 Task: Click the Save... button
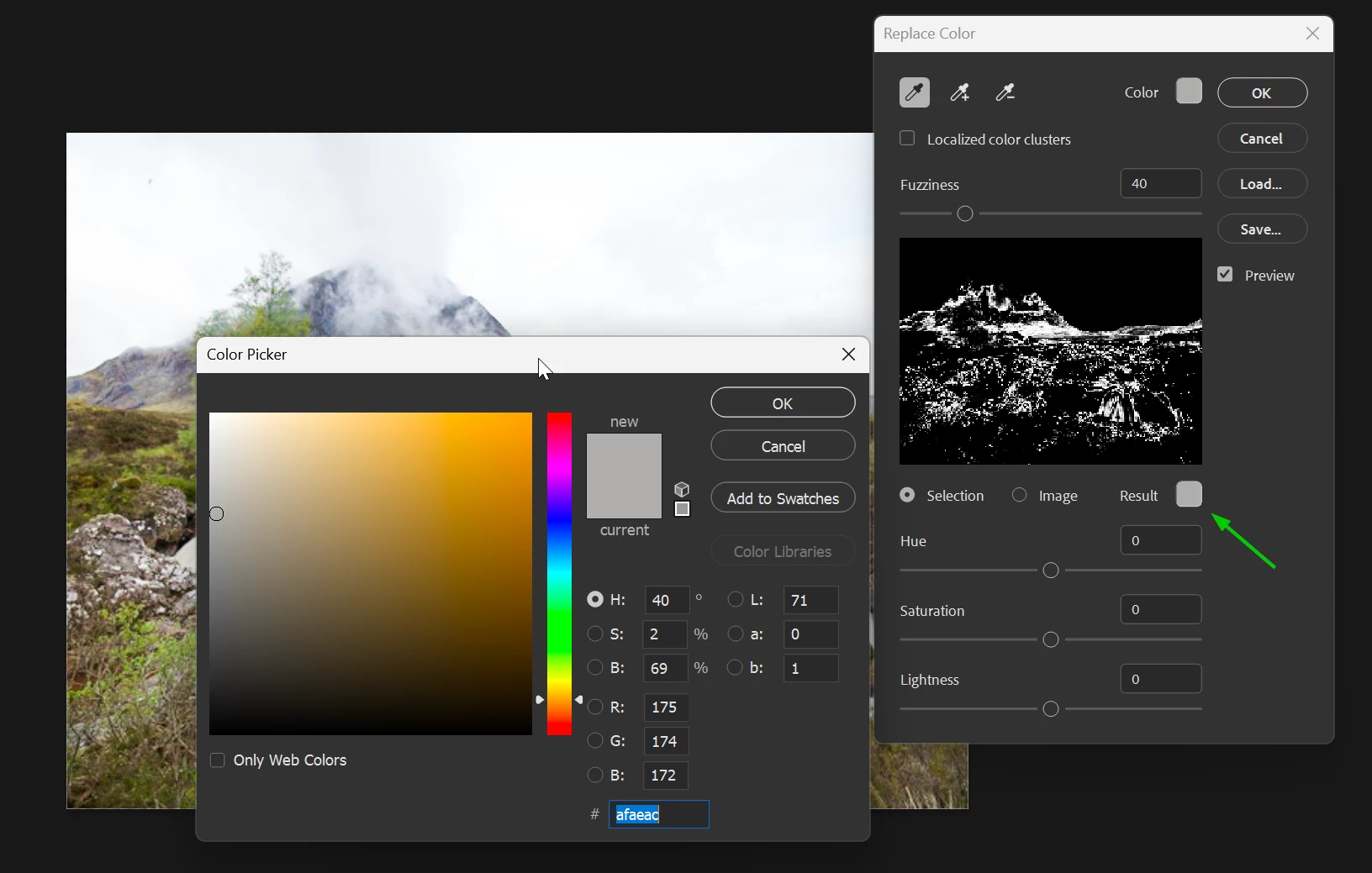click(1262, 229)
